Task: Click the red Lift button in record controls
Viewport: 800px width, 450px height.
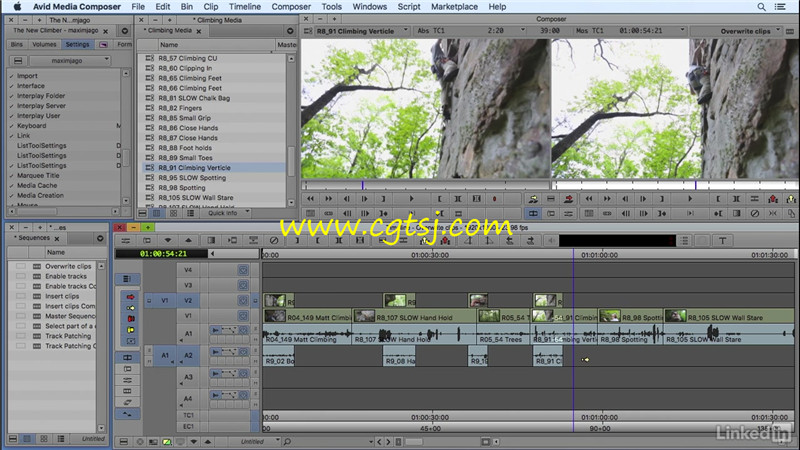Action: coord(773,199)
